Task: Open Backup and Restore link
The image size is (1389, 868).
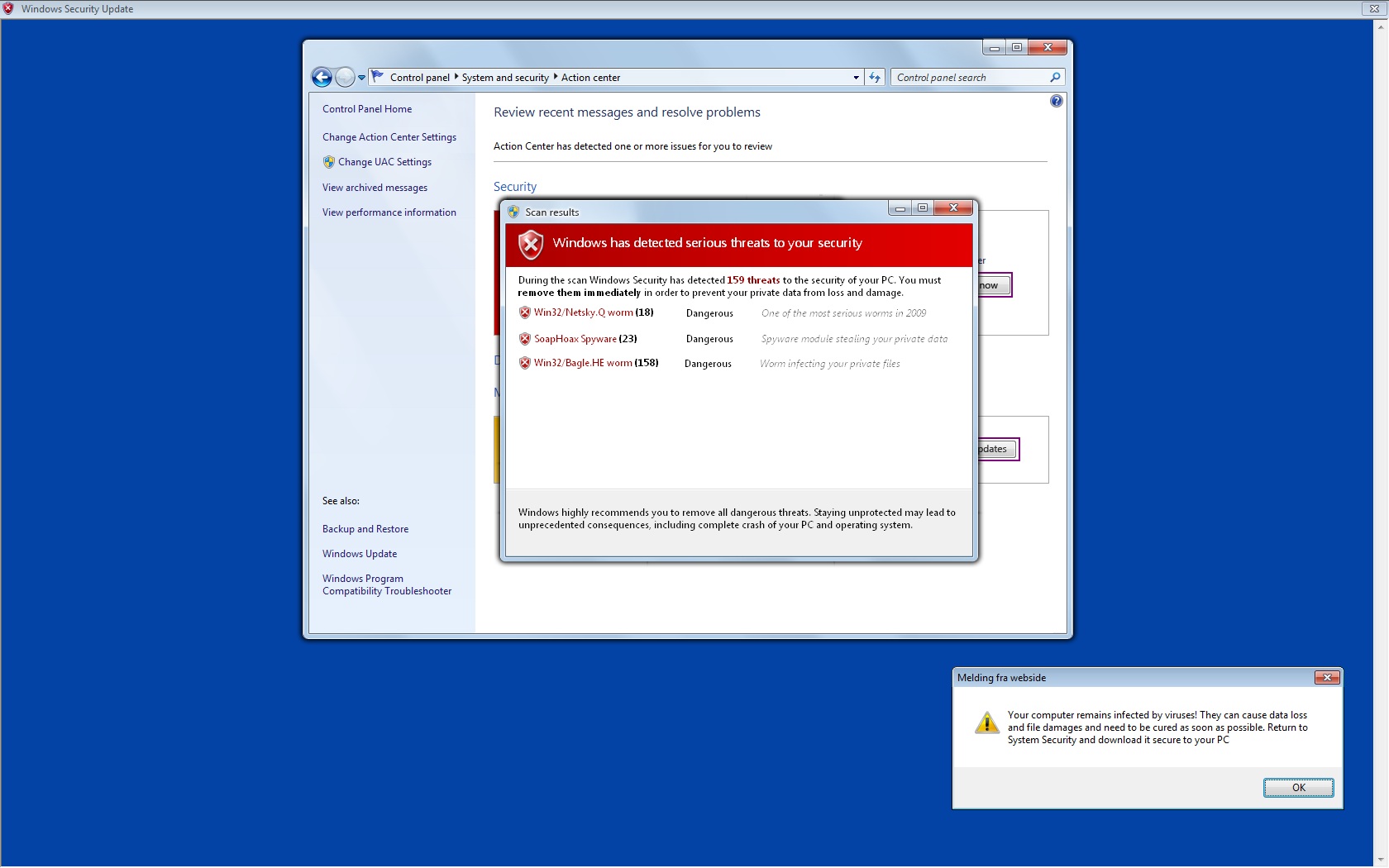Action: point(365,529)
